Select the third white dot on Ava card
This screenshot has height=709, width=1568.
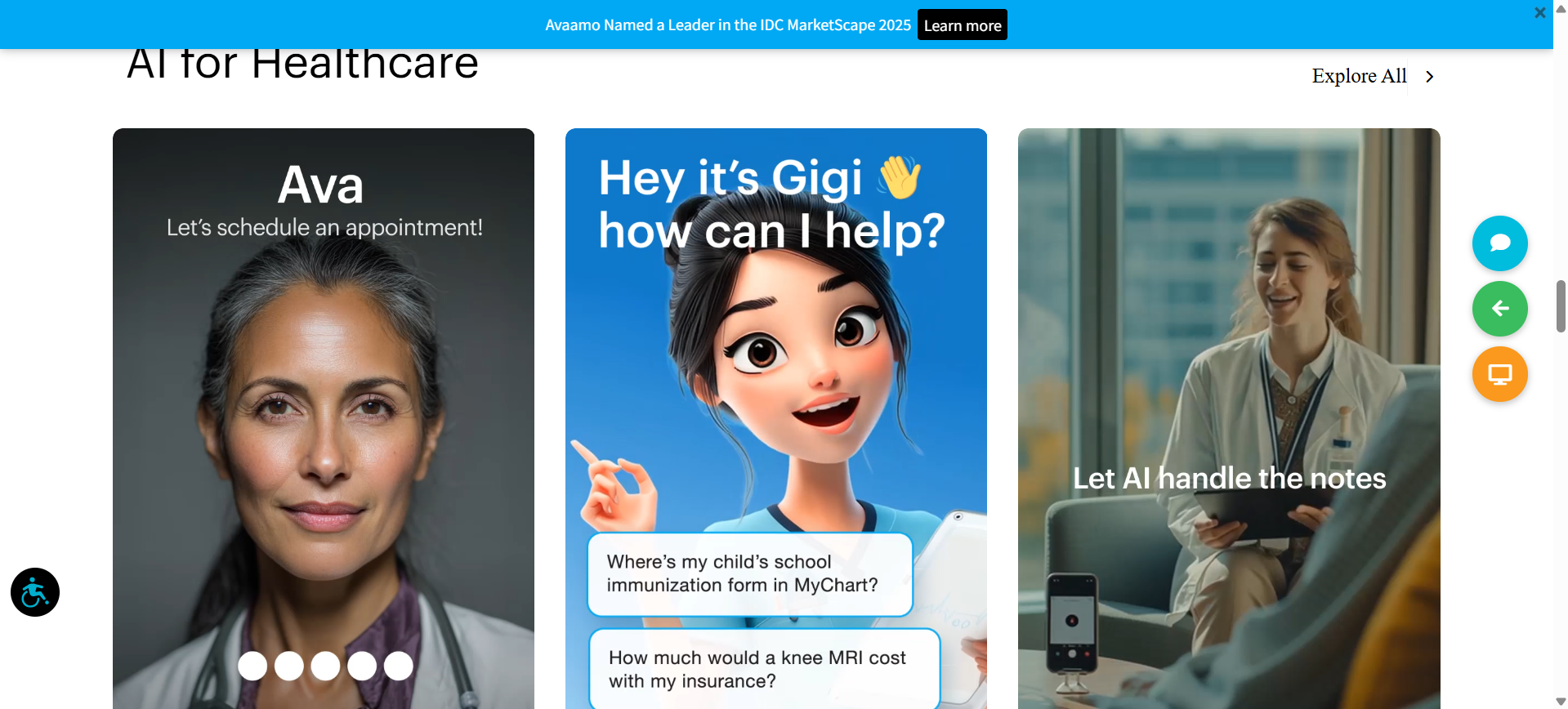click(325, 666)
